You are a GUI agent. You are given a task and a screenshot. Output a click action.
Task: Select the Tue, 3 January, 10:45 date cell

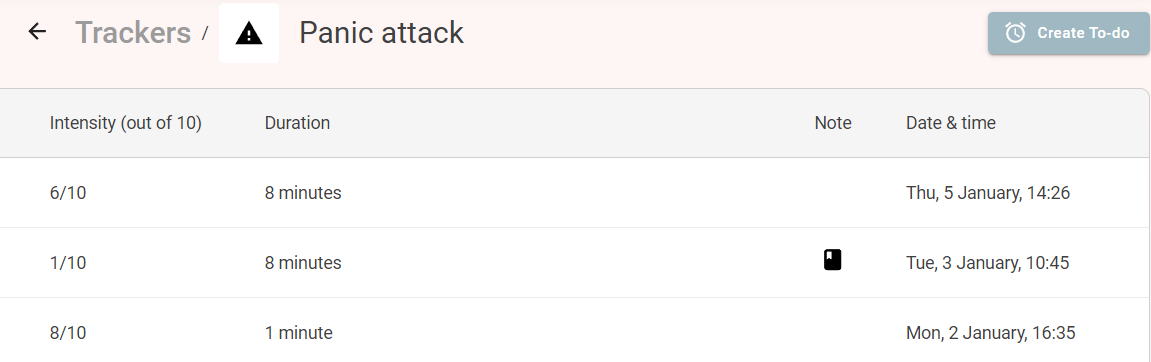(987, 263)
